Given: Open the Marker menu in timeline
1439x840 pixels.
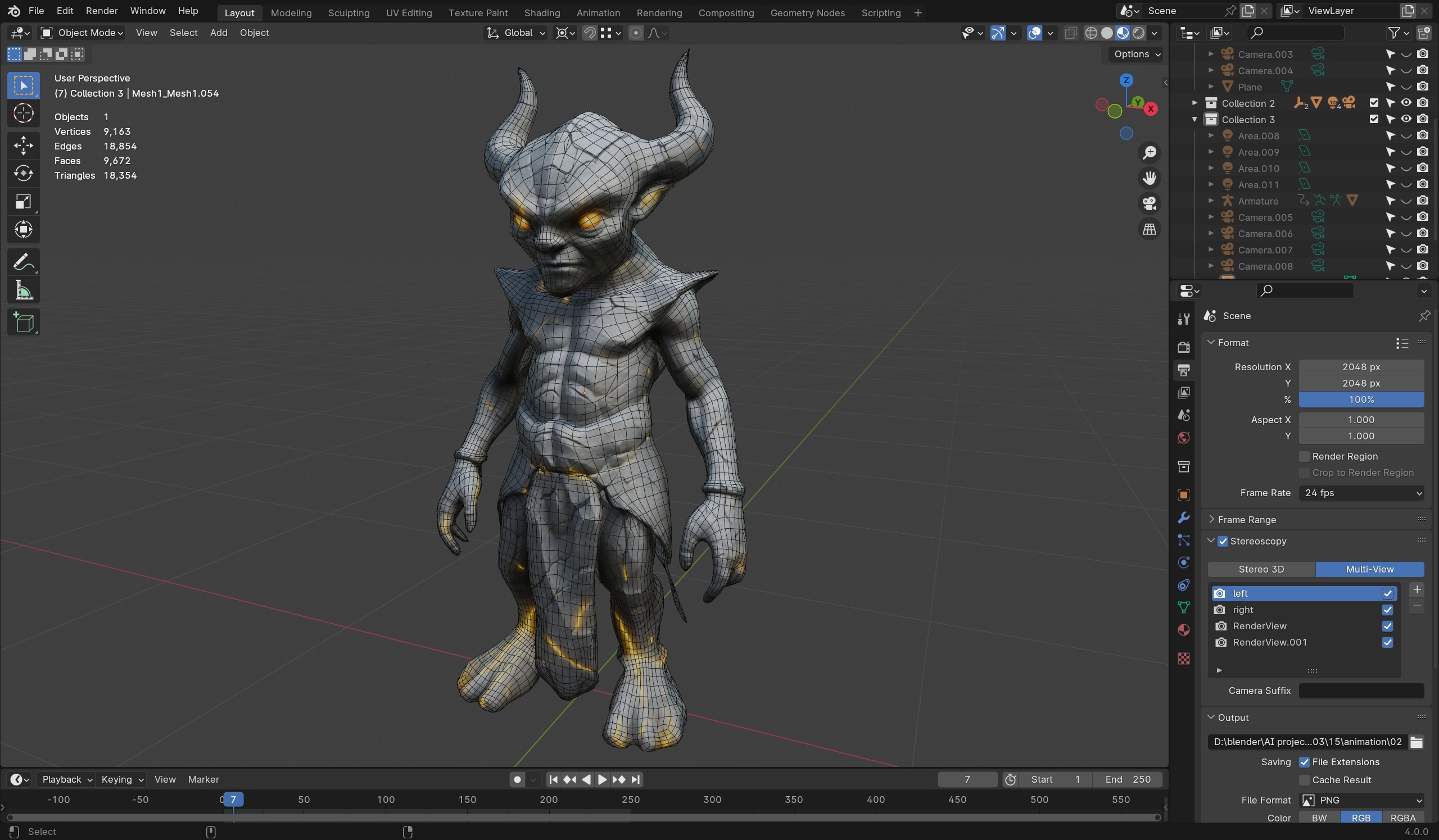Looking at the screenshot, I should click(x=203, y=779).
